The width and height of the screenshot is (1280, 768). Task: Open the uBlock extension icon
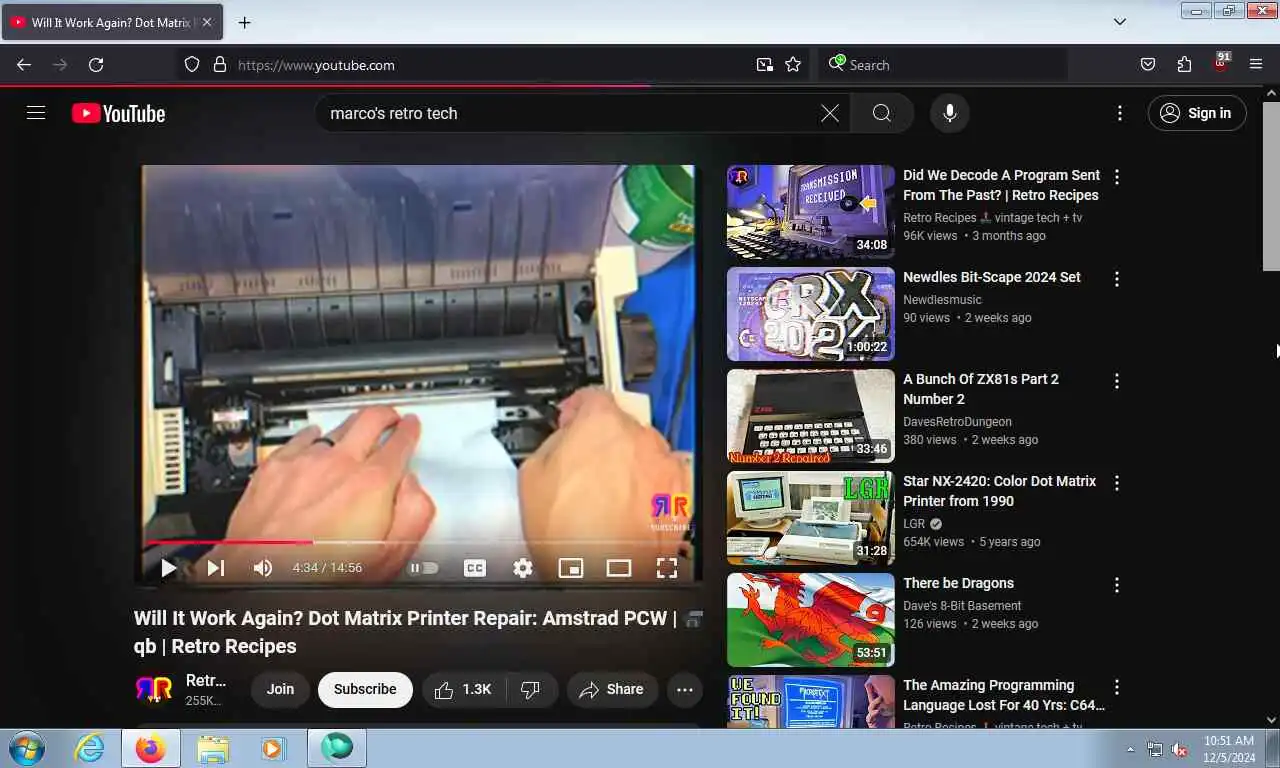pyautogui.click(x=1220, y=64)
